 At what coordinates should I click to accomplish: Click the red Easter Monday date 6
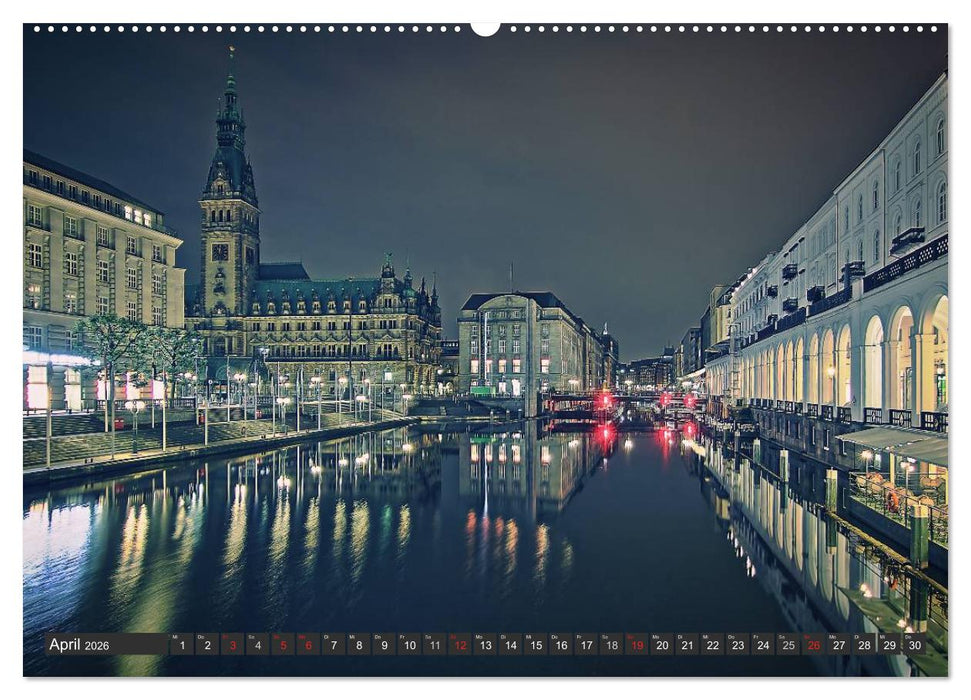point(307,648)
